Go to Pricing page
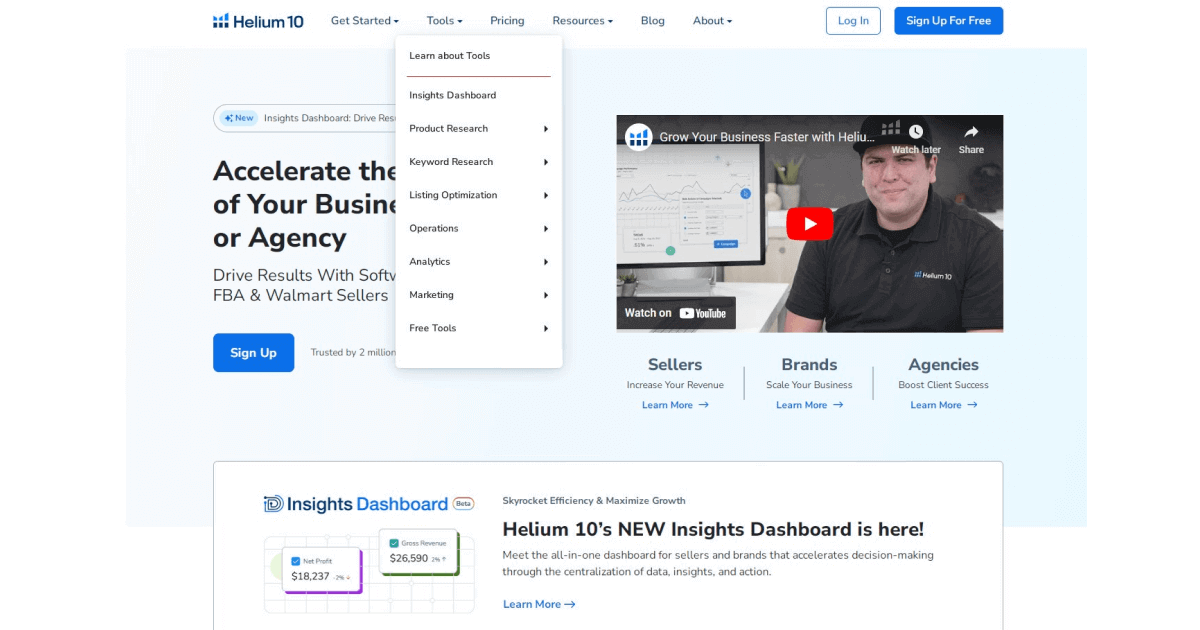The image size is (1200, 630). click(507, 21)
